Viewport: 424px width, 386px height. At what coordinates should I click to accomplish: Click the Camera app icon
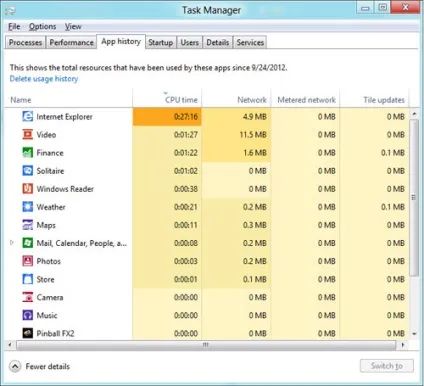[x=28, y=297]
